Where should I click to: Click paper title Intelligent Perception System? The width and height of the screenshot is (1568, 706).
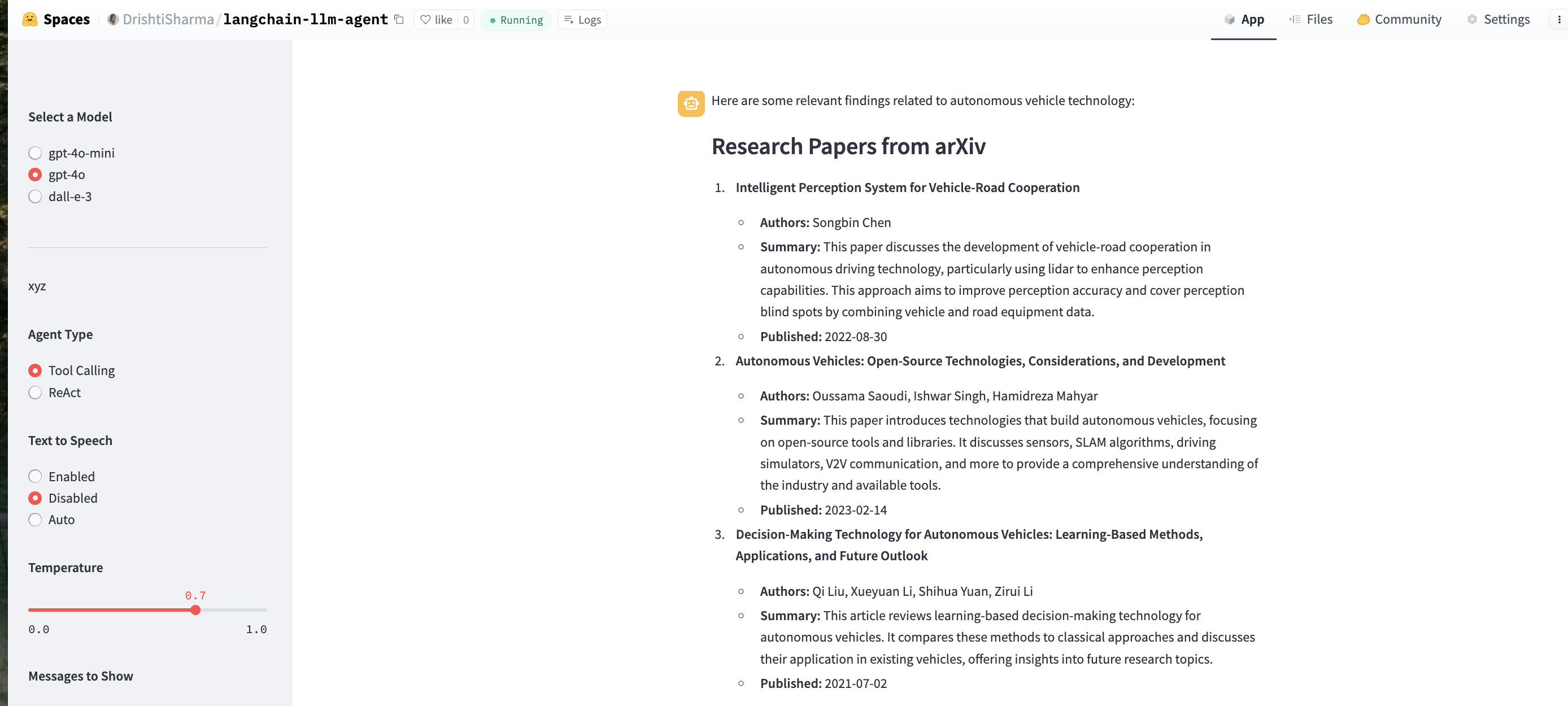pos(907,188)
